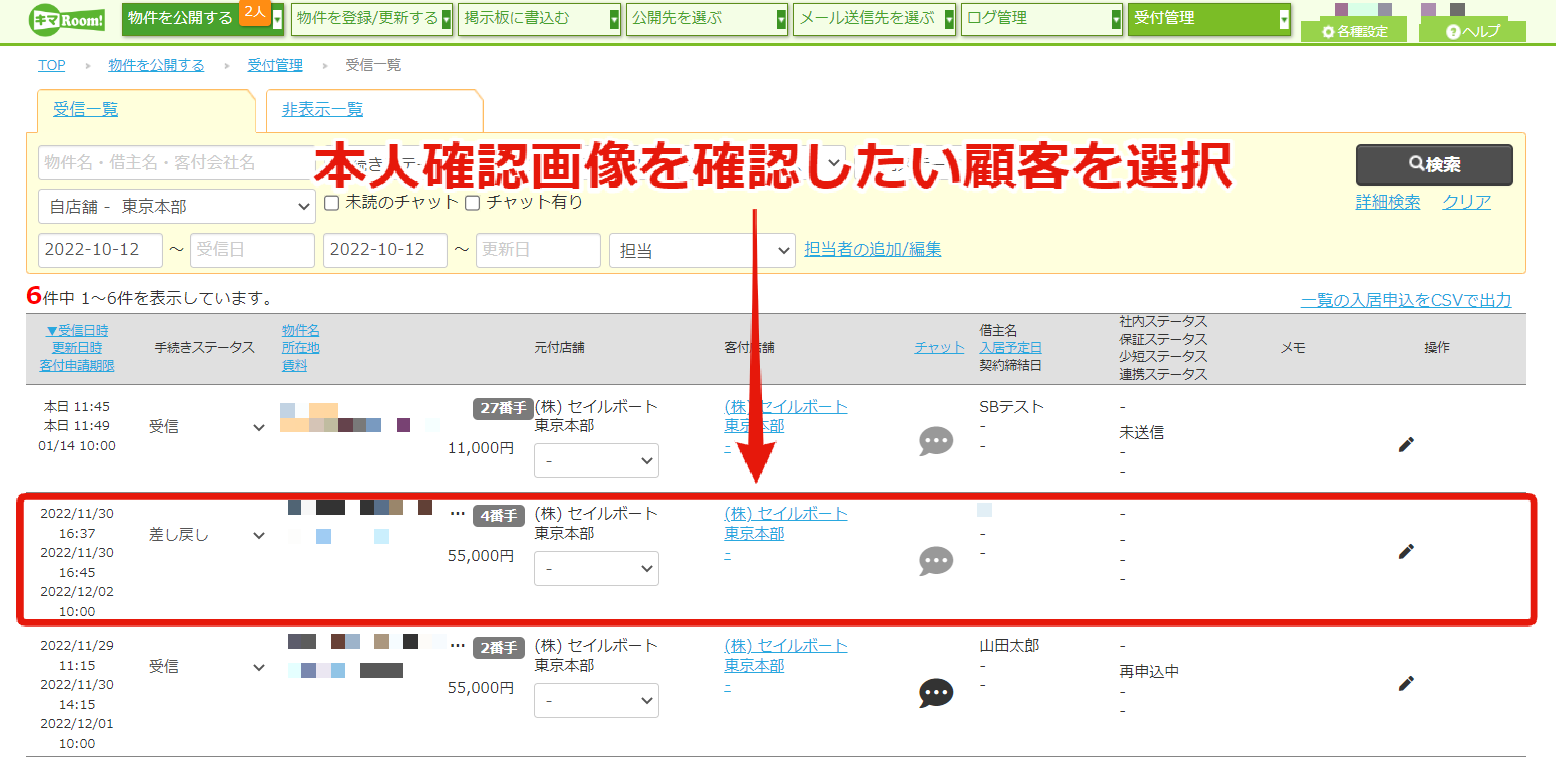Check the 未読のチャット checkbox

[332, 203]
